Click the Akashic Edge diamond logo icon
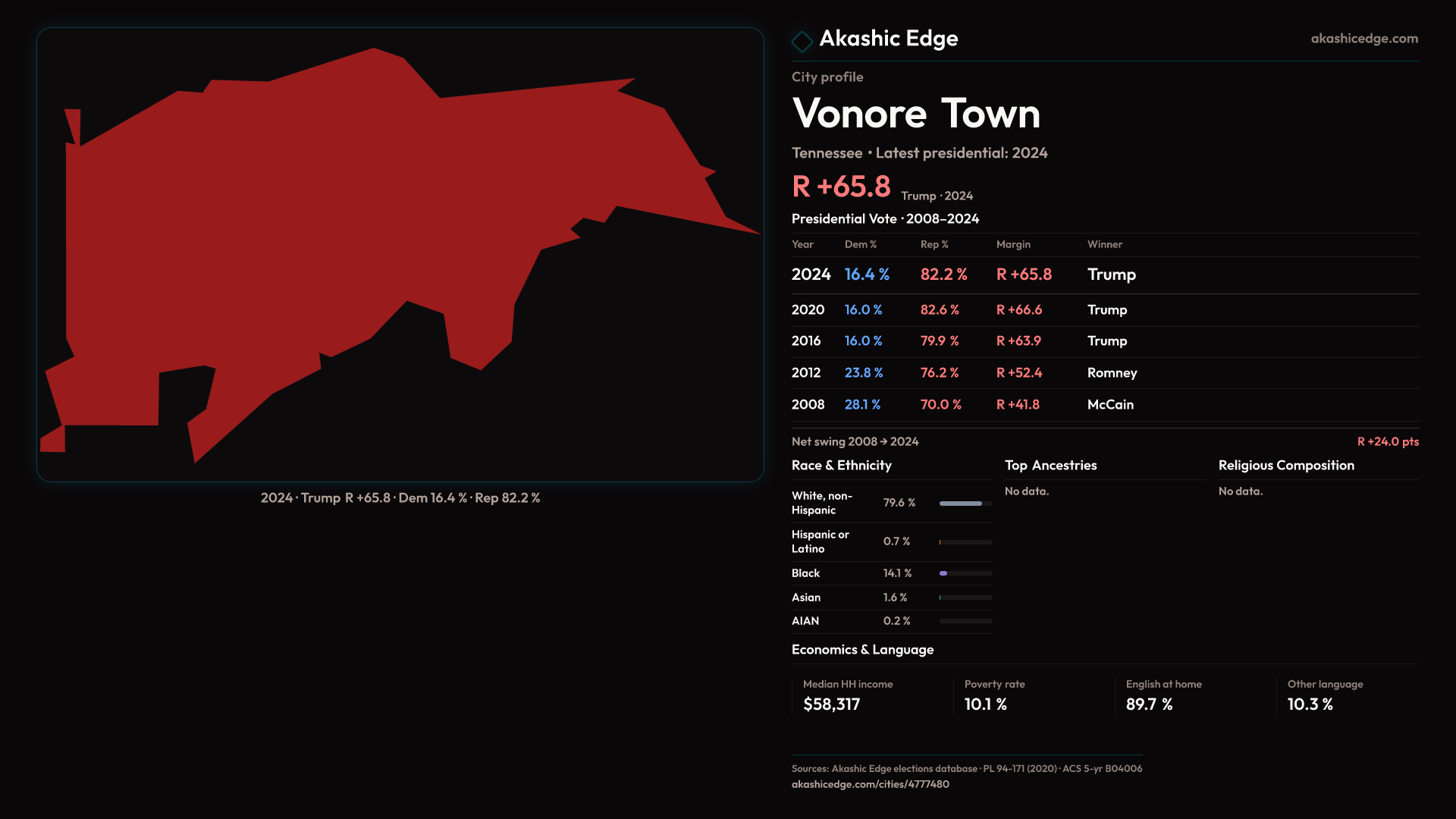This screenshot has width=1456, height=819. [x=802, y=41]
